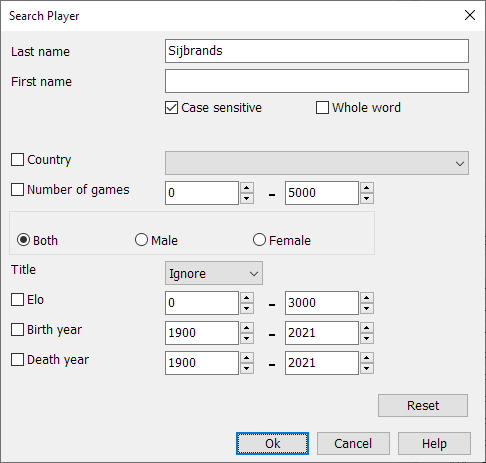Close the Search Player dialog
486x463 pixels.
tap(470, 15)
